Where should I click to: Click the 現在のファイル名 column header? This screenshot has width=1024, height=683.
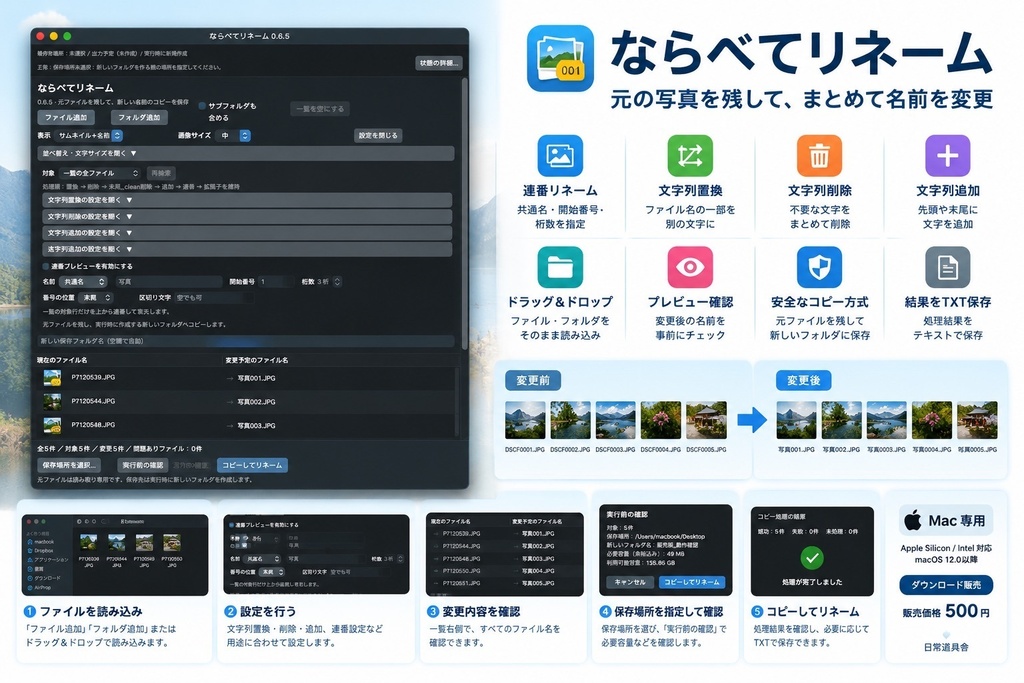point(62,360)
